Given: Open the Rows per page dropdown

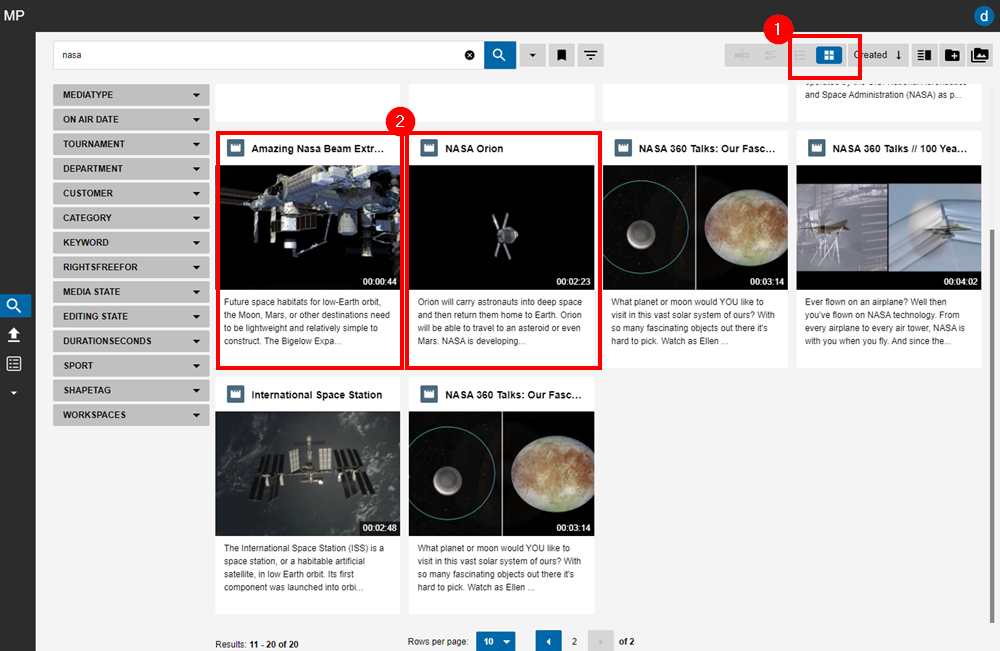Looking at the screenshot, I should point(497,641).
